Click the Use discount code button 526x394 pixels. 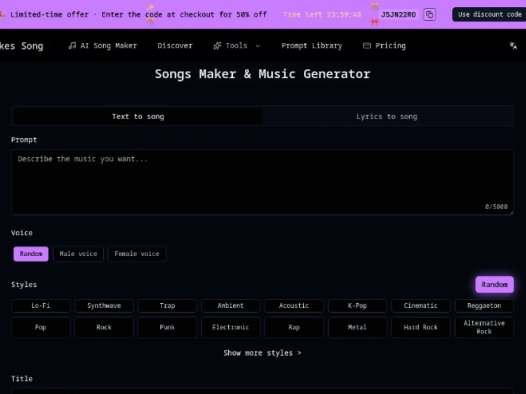pos(489,14)
